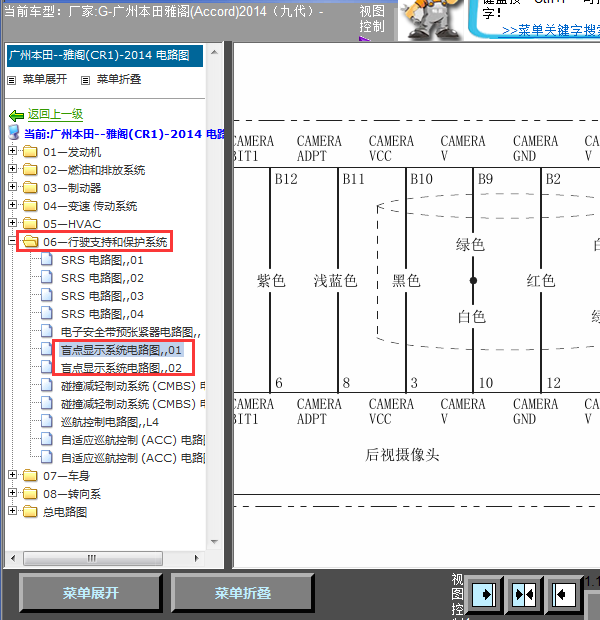Expand the 01—发动机 tree node
Viewport: 600px width, 620px height.
point(12,151)
